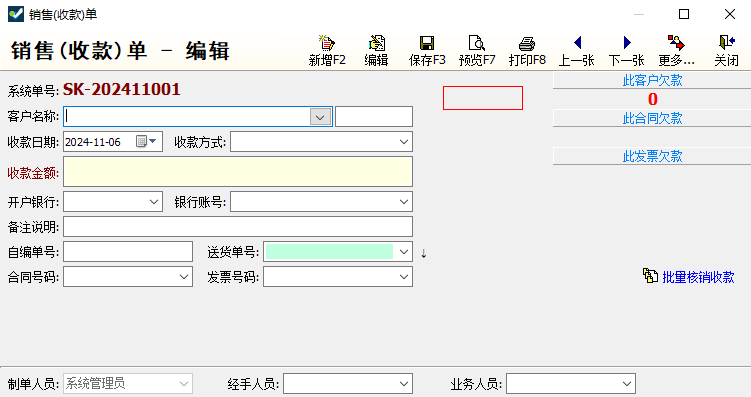Open the 制单人员 dropdown

pyautogui.click(x=184, y=384)
